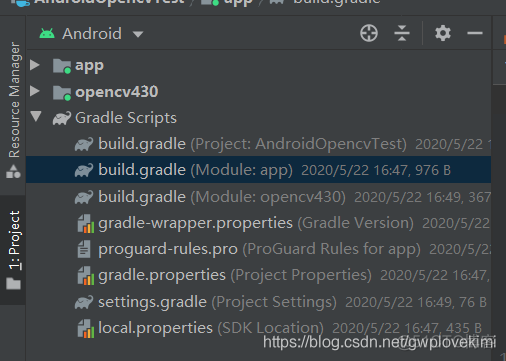Image resolution: width=506 pixels, height=361 pixels.
Task: Select the opencv430 module folder icon
Action: pyautogui.click(x=62, y=92)
